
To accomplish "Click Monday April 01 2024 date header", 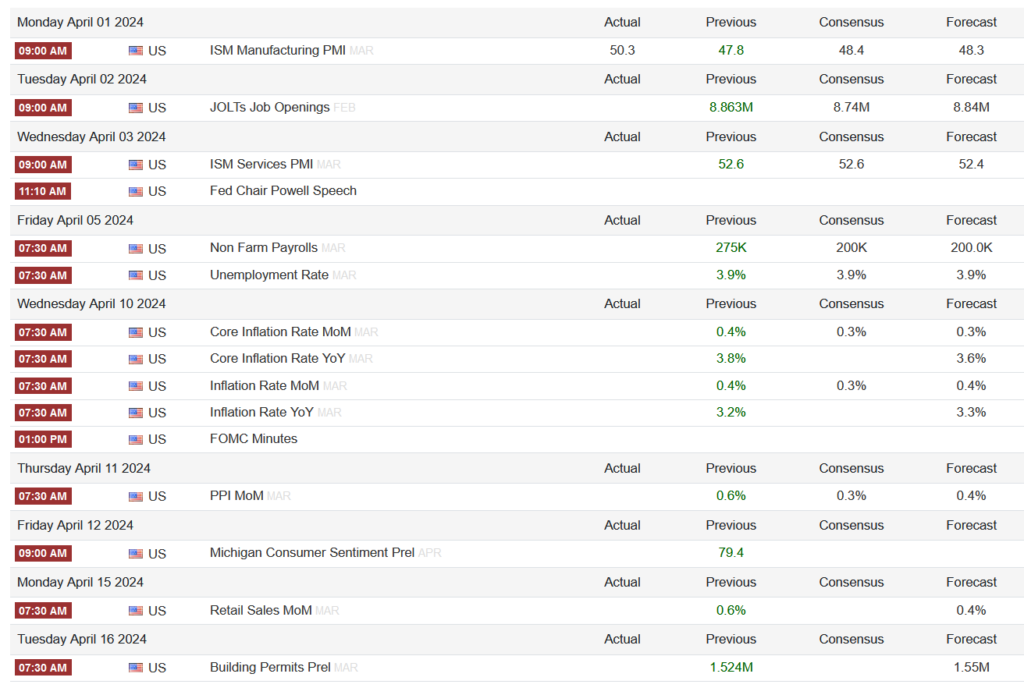I will tap(79, 22).
